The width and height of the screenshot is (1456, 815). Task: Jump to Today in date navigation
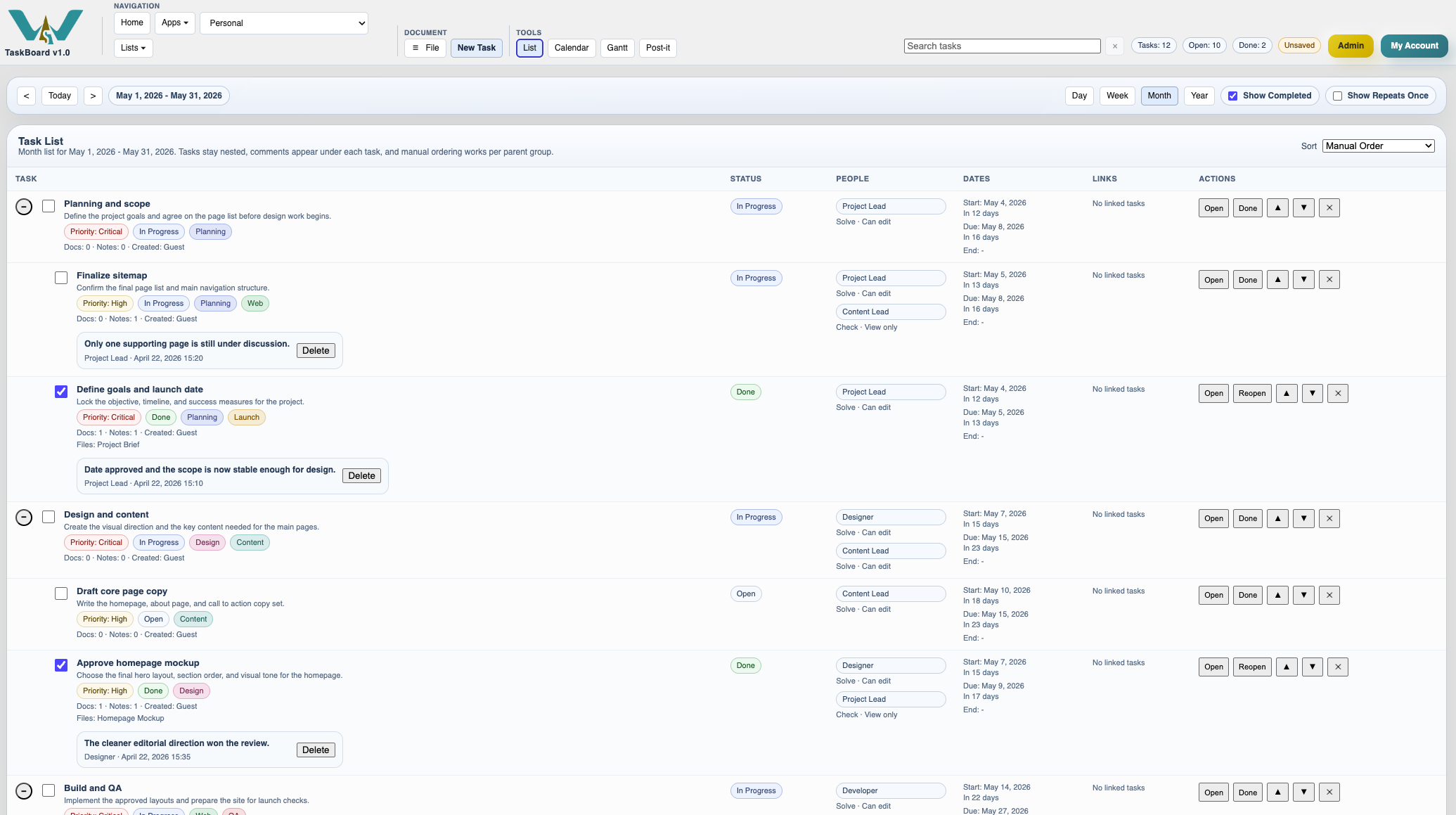click(x=60, y=96)
